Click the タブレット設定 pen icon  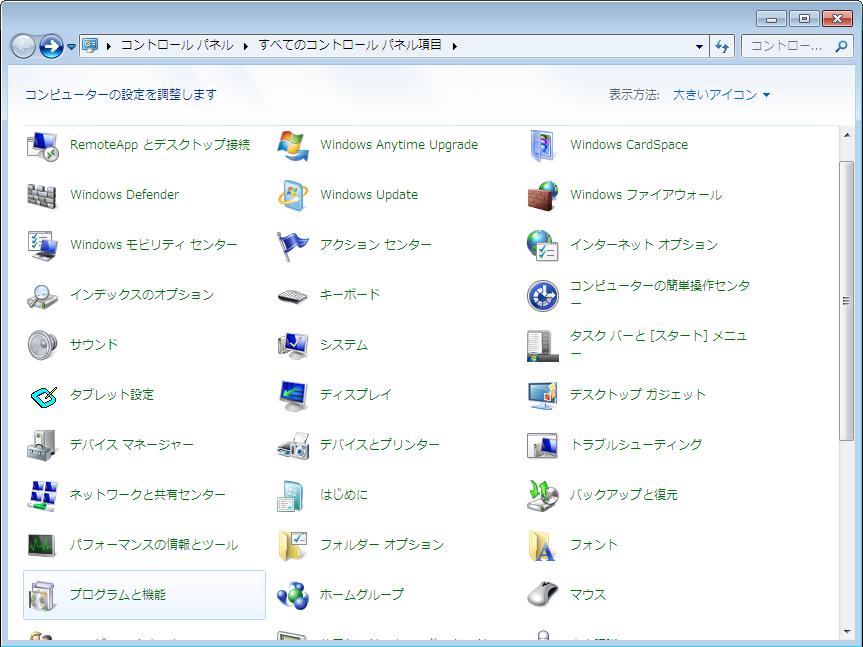click(x=44, y=396)
